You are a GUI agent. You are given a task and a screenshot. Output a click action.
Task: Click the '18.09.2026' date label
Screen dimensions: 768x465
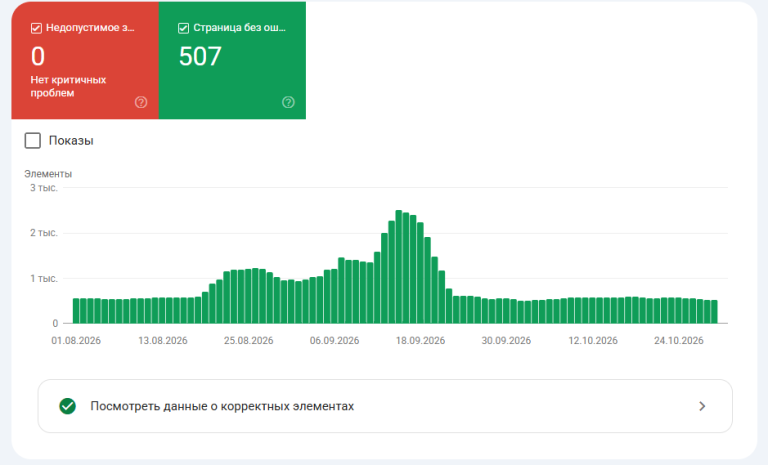(420, 341)
